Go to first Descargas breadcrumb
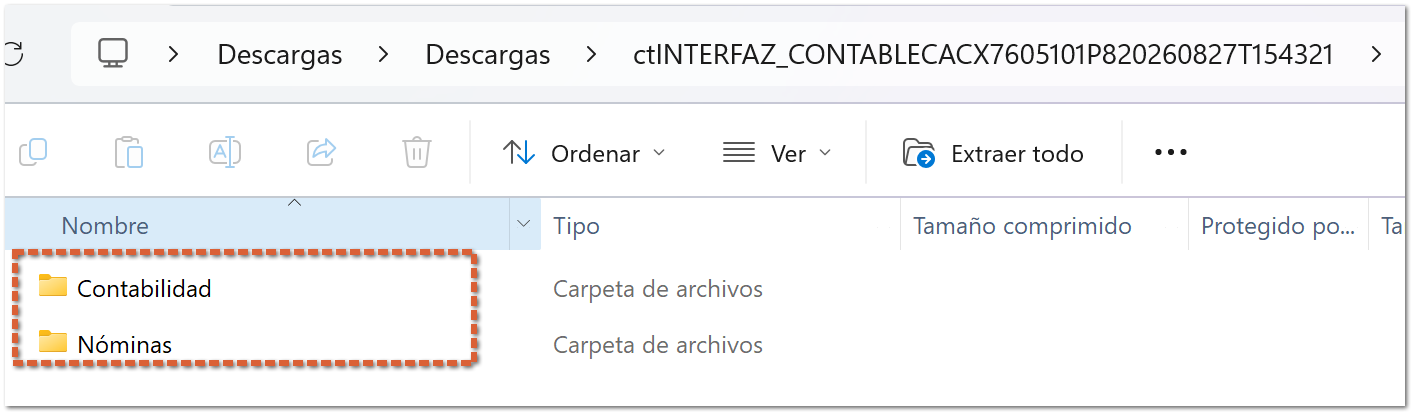Image resolution: width=1414 pixels, height=415 pixels. (x=280, y=55)
